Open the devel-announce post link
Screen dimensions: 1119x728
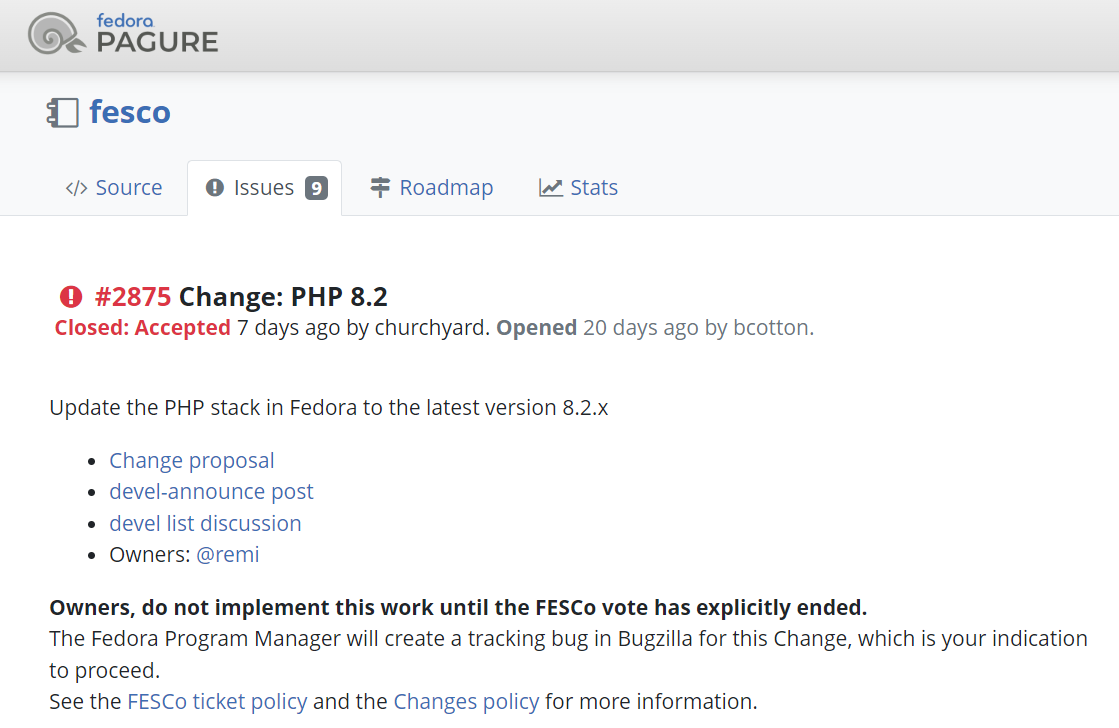211,492
